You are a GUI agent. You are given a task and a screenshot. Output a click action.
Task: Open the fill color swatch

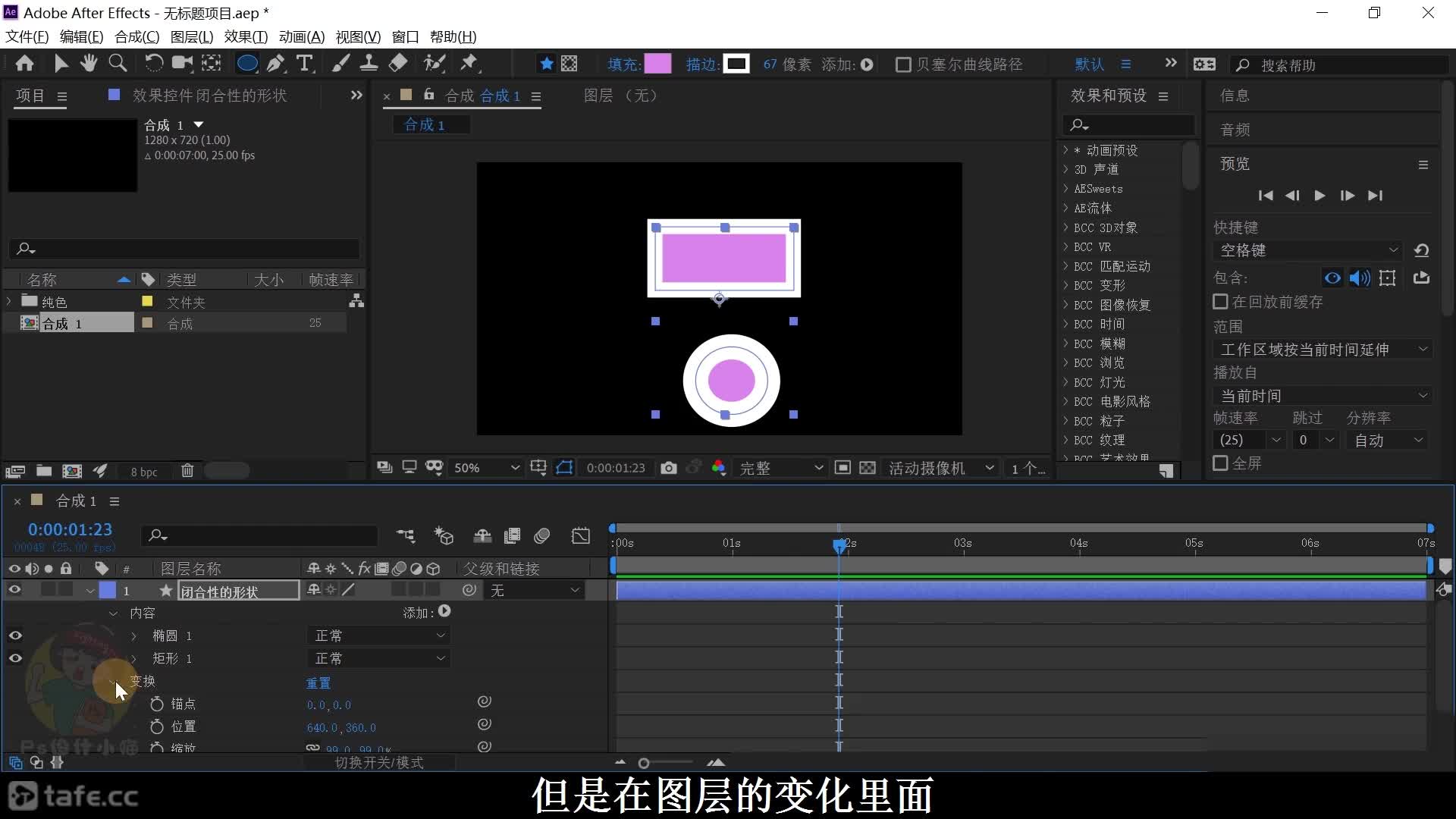point(657,64)
